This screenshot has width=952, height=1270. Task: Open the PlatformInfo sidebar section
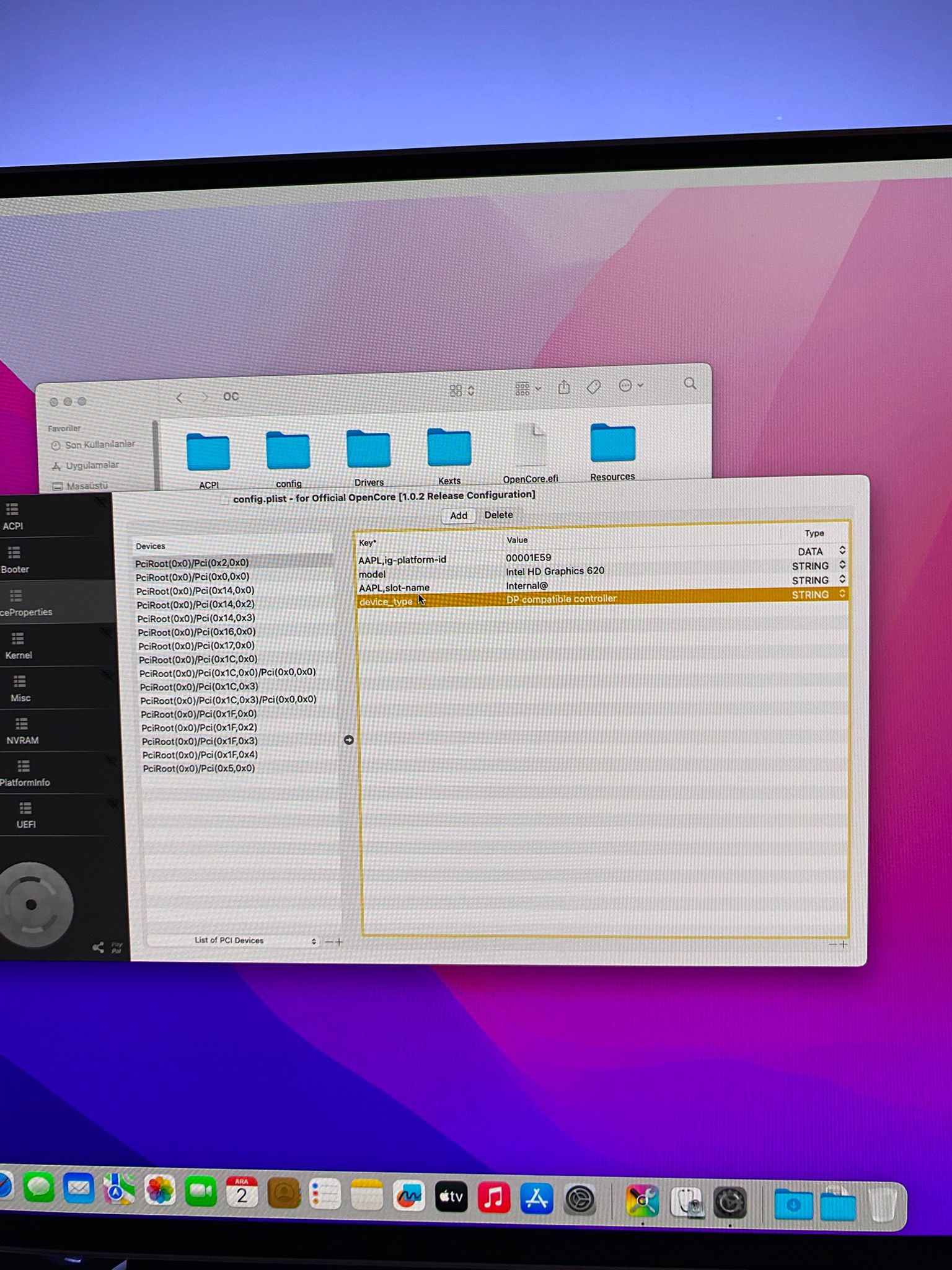[24, 773]
